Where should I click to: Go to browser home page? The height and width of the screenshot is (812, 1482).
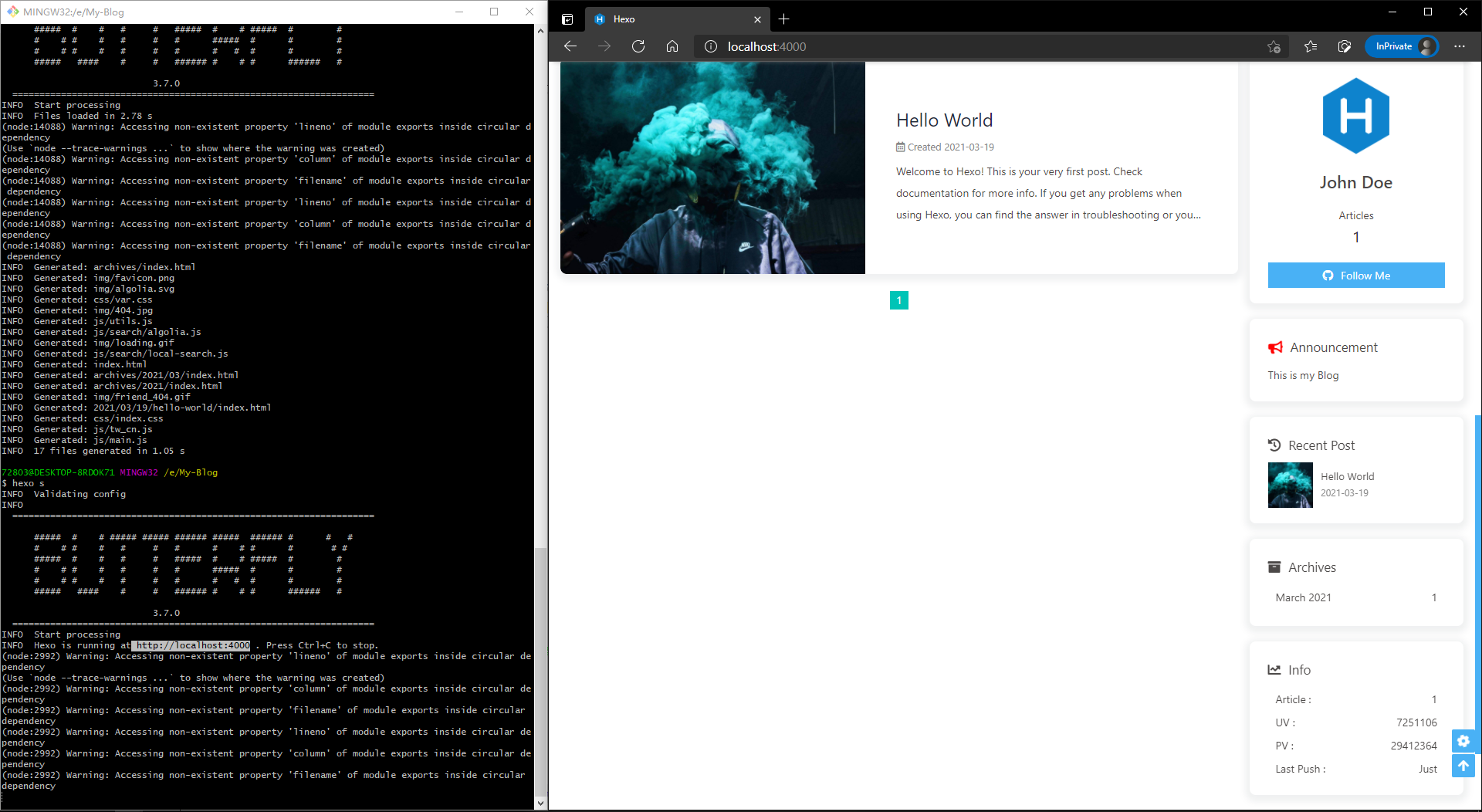(672, 46)
